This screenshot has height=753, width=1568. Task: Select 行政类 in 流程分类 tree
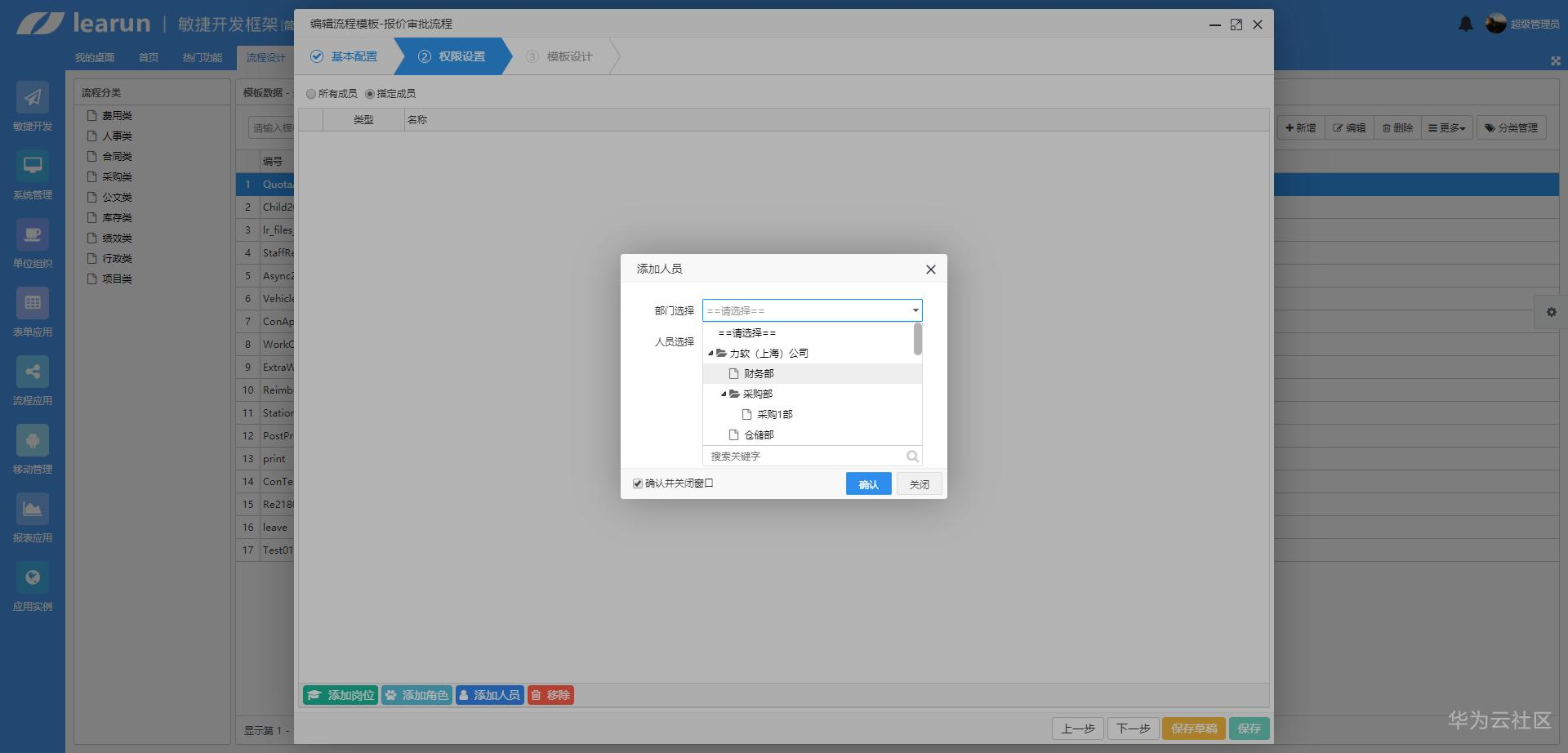pos(117,259)
